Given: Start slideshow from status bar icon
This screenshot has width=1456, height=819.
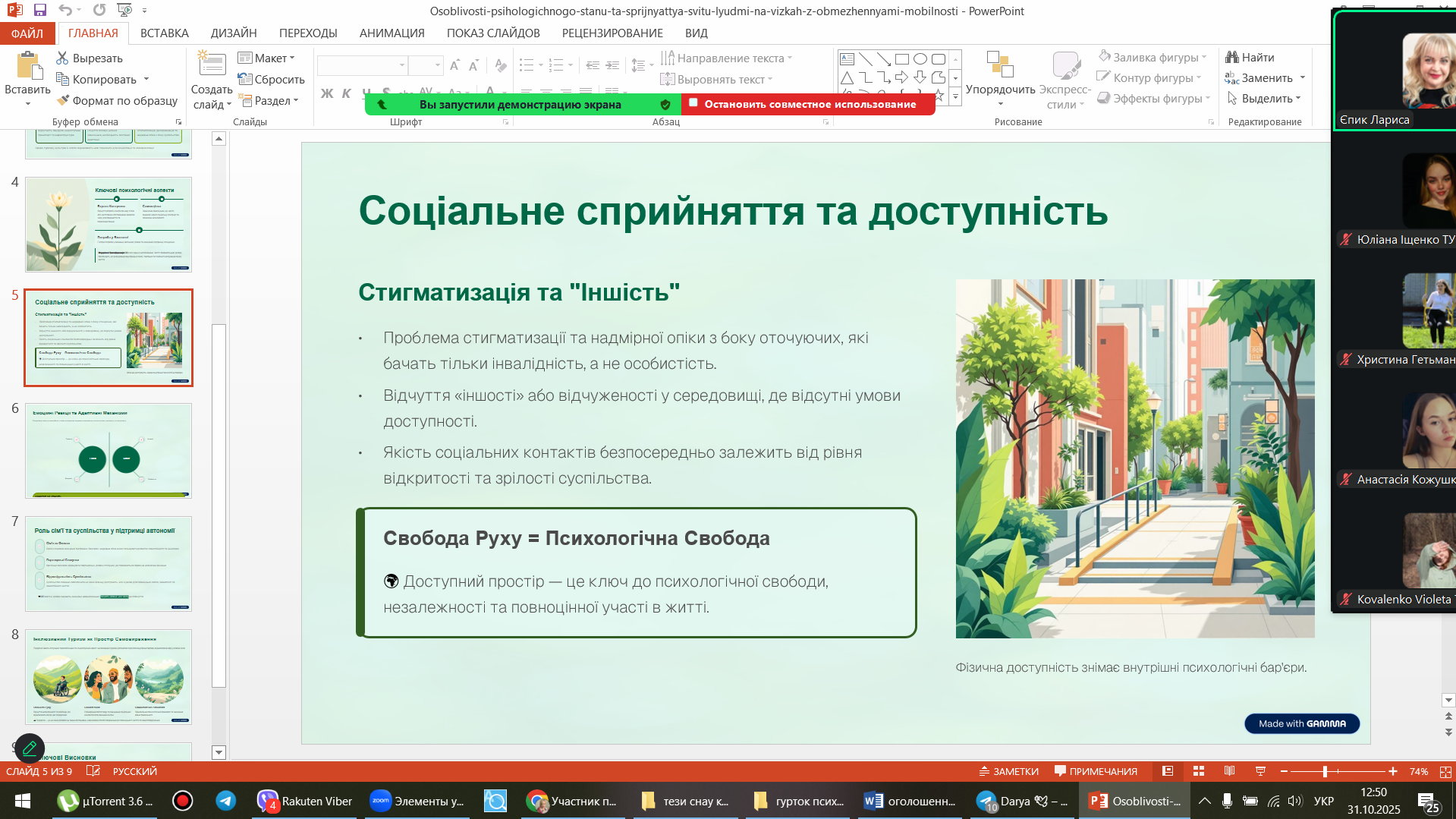Looking at the screenshot, I should pos(1260,771).
